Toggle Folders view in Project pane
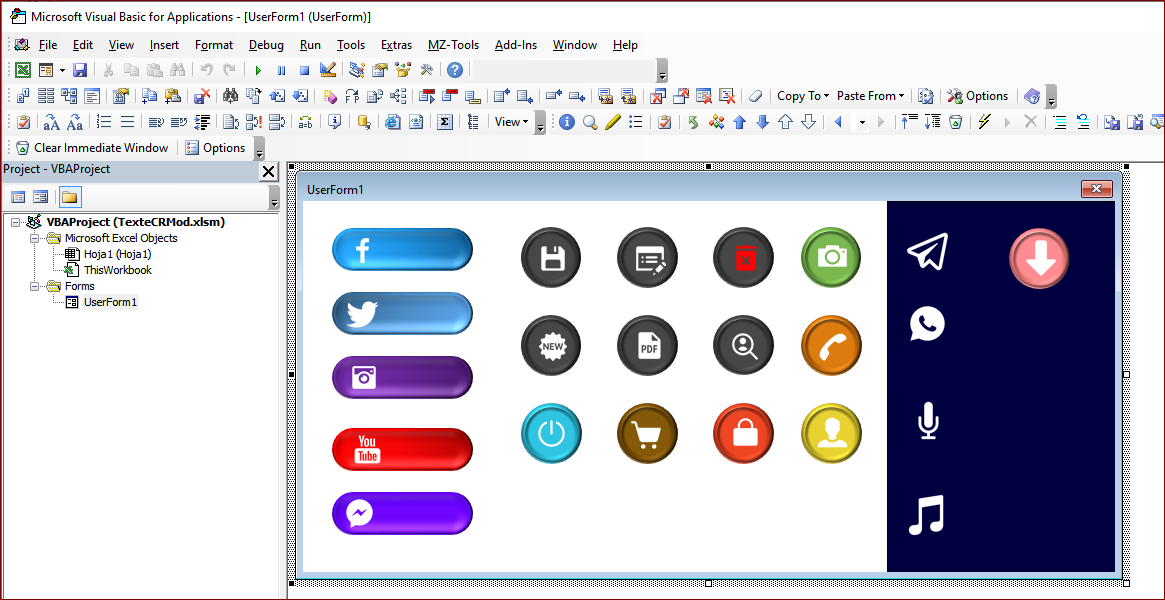The height and width of the screenshot is (600, 1165). pos(70,197)
